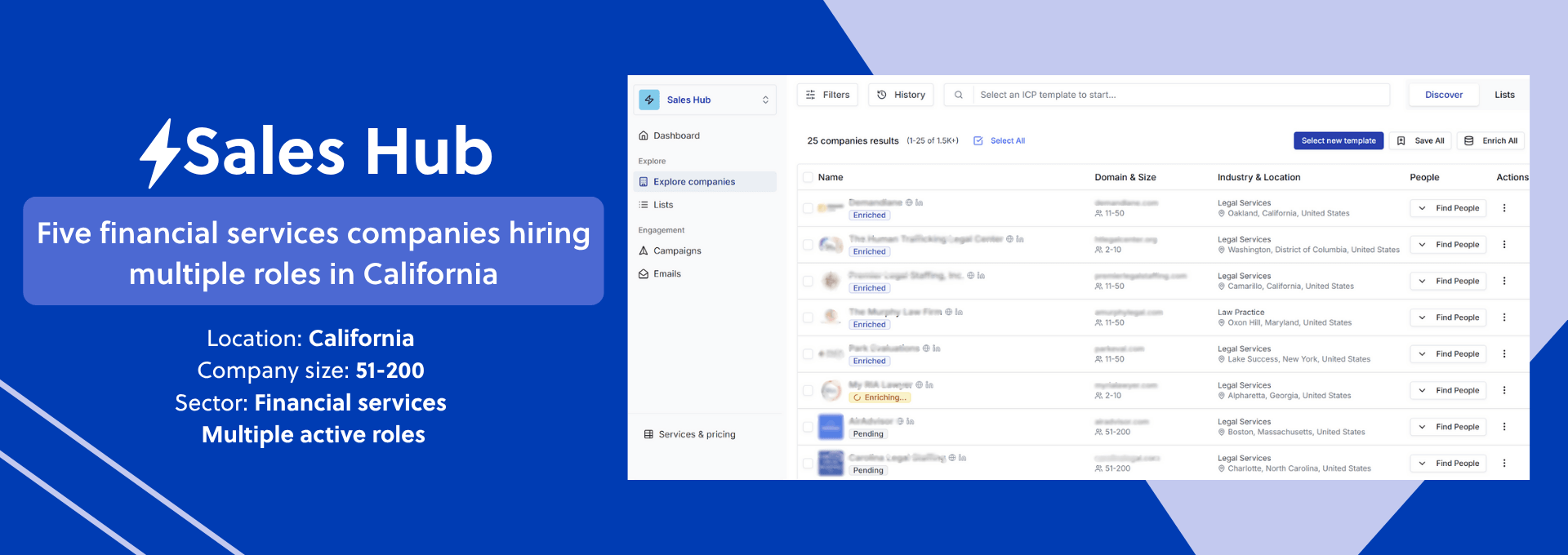This screenshot has height=555, width=1568.
Task: Click the Campaigns icon in the sidebar
Action: coord(644,251)
